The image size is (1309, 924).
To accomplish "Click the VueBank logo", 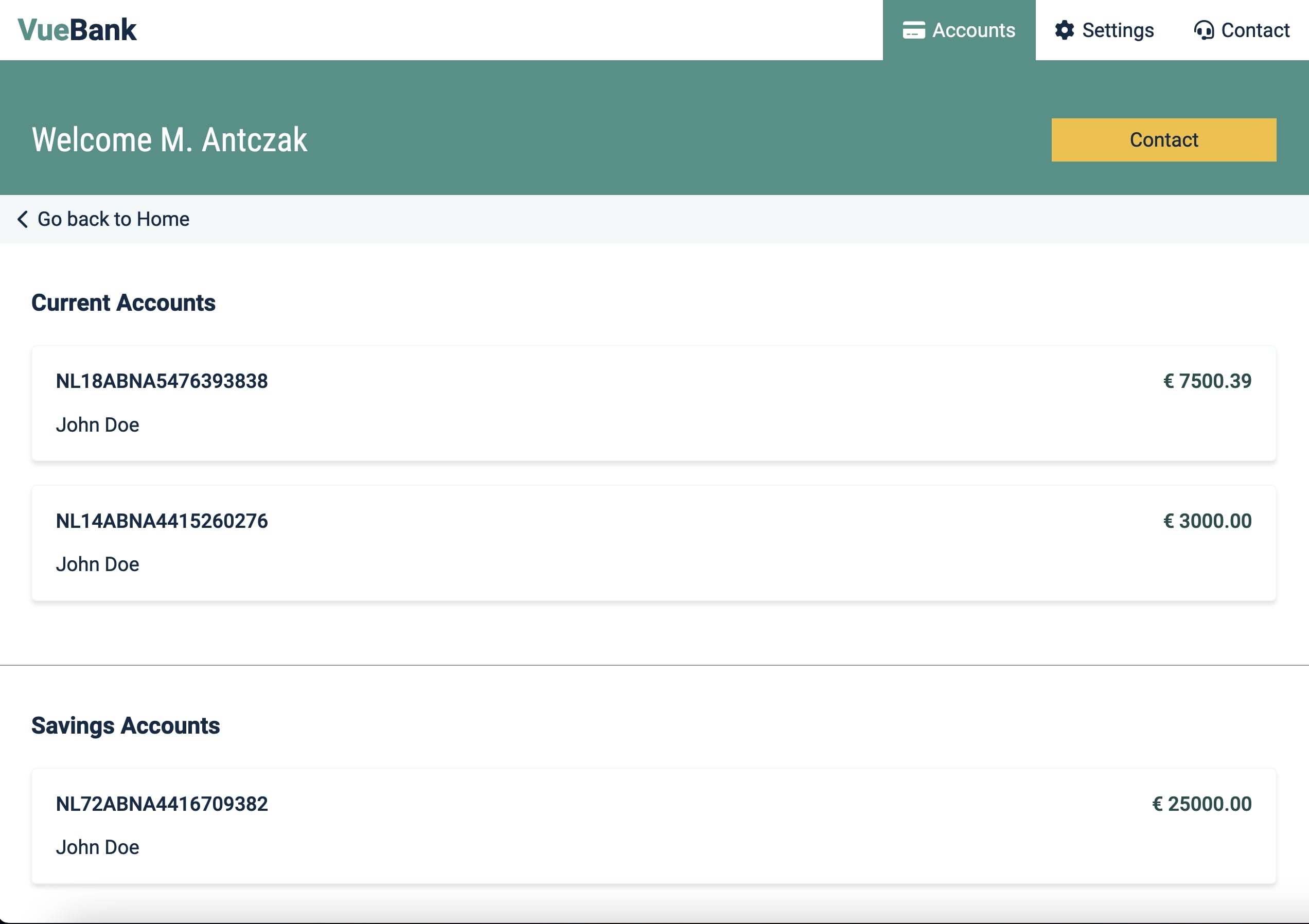I will click(77, 30).
